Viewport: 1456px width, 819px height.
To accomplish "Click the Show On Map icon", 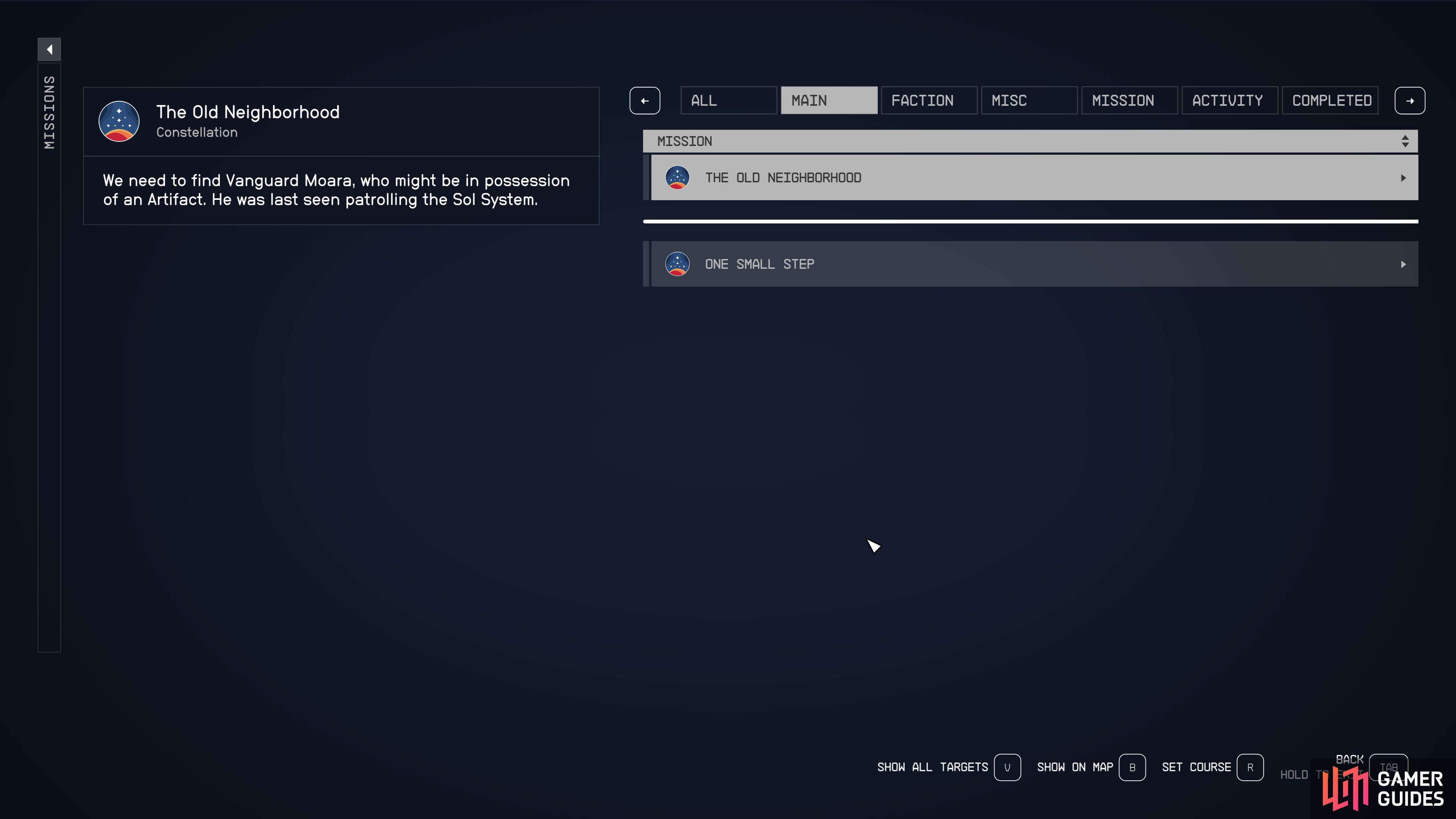I will click(1131, 767).
